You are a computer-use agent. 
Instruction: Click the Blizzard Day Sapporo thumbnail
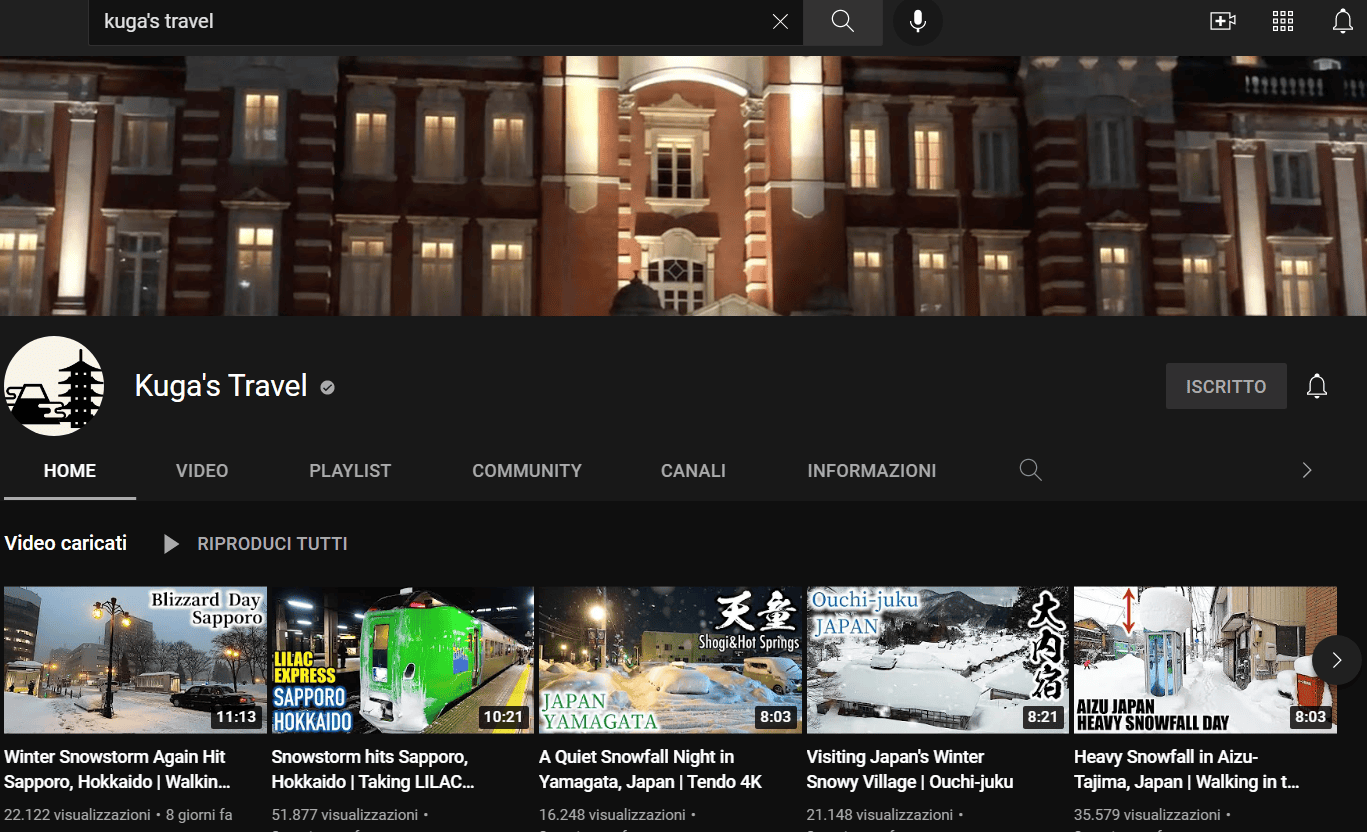[x=135, y=660]
